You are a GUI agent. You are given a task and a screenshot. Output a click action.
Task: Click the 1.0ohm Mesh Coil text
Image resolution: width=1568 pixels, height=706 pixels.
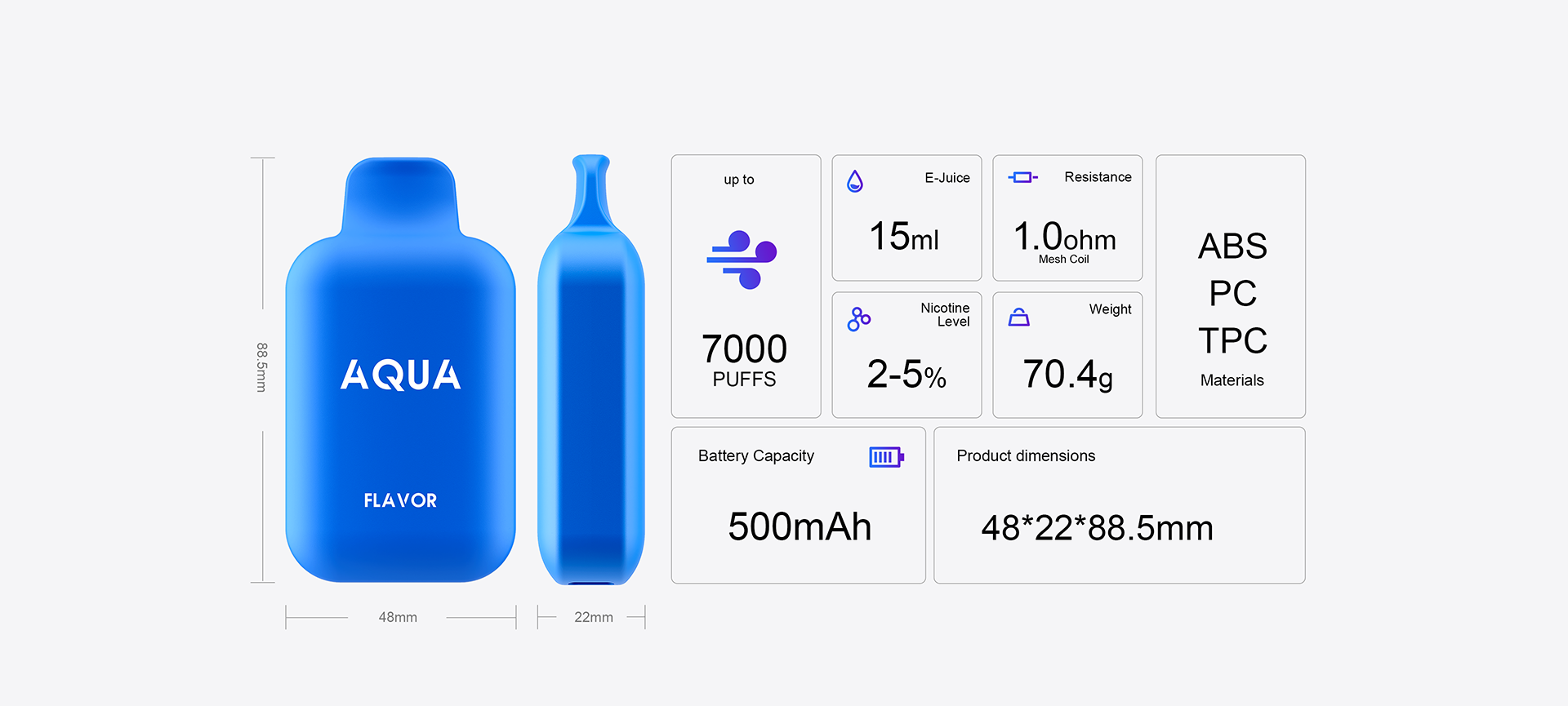(1064, 242)
